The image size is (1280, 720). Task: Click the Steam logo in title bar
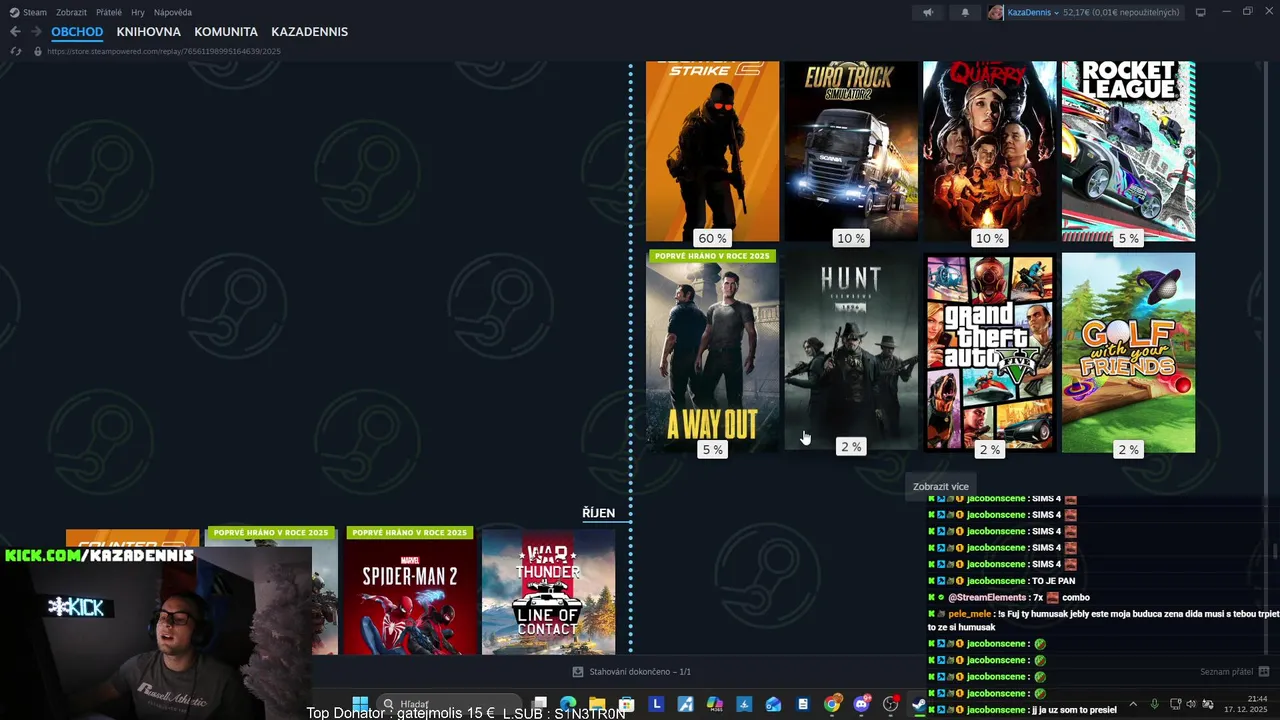point(14,12)
